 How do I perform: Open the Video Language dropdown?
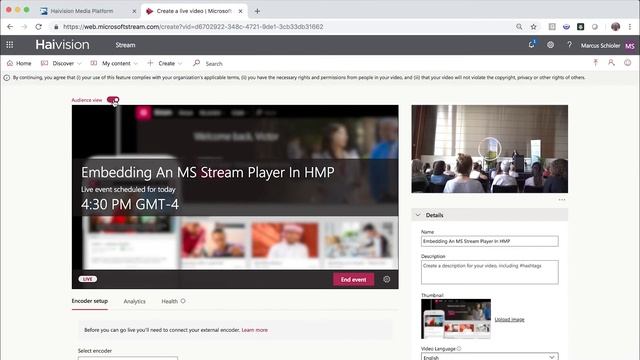(489, 357)
